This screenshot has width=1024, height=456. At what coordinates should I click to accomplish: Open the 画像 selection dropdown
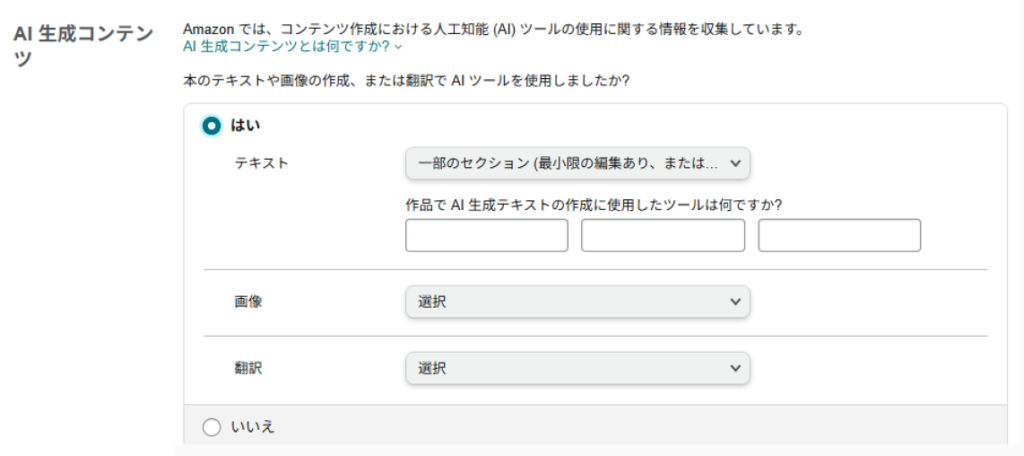tap(565, 301)
